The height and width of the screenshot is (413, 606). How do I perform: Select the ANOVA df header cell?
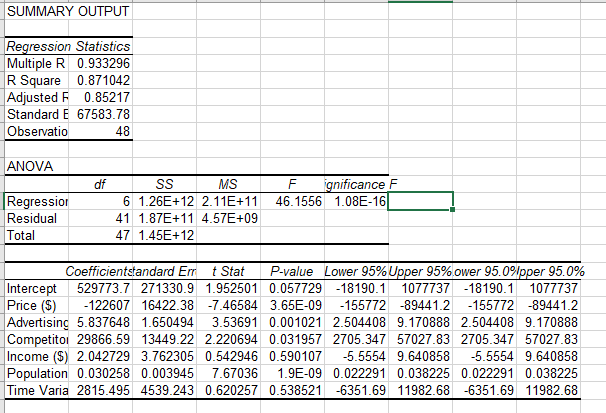pyautogui.click(x=100, y=184)
